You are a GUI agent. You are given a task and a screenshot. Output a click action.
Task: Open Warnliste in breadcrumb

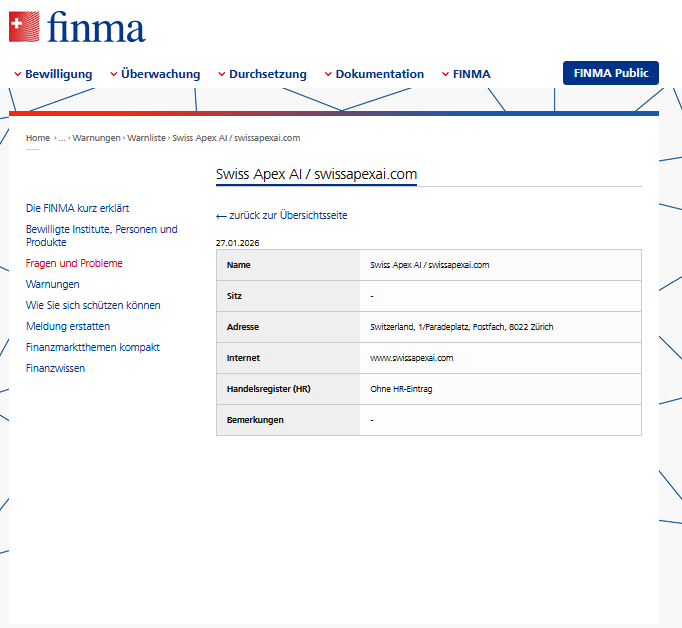[146, 138]
